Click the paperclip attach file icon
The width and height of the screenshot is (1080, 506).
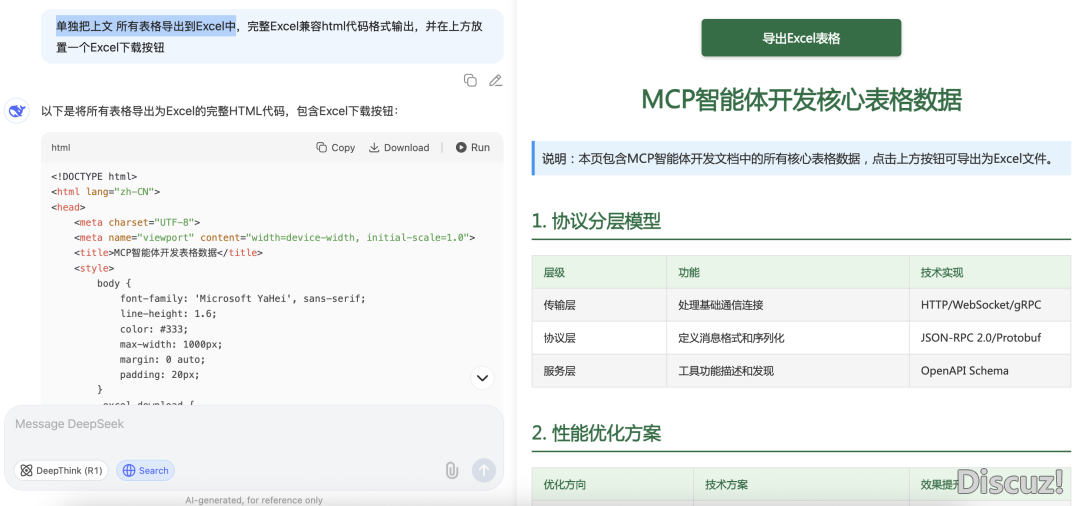(451, 470)
